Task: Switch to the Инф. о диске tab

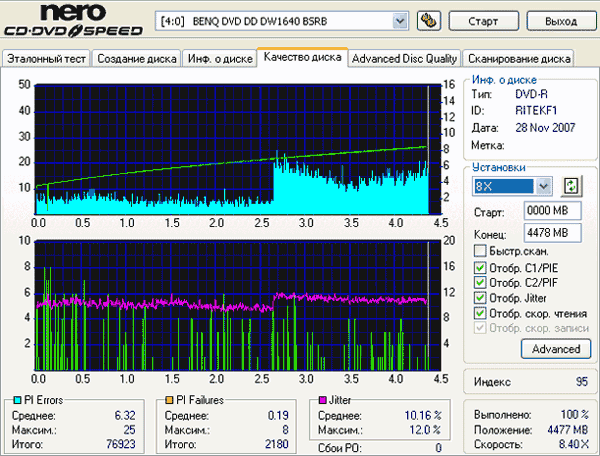Action: pos(220,59)
